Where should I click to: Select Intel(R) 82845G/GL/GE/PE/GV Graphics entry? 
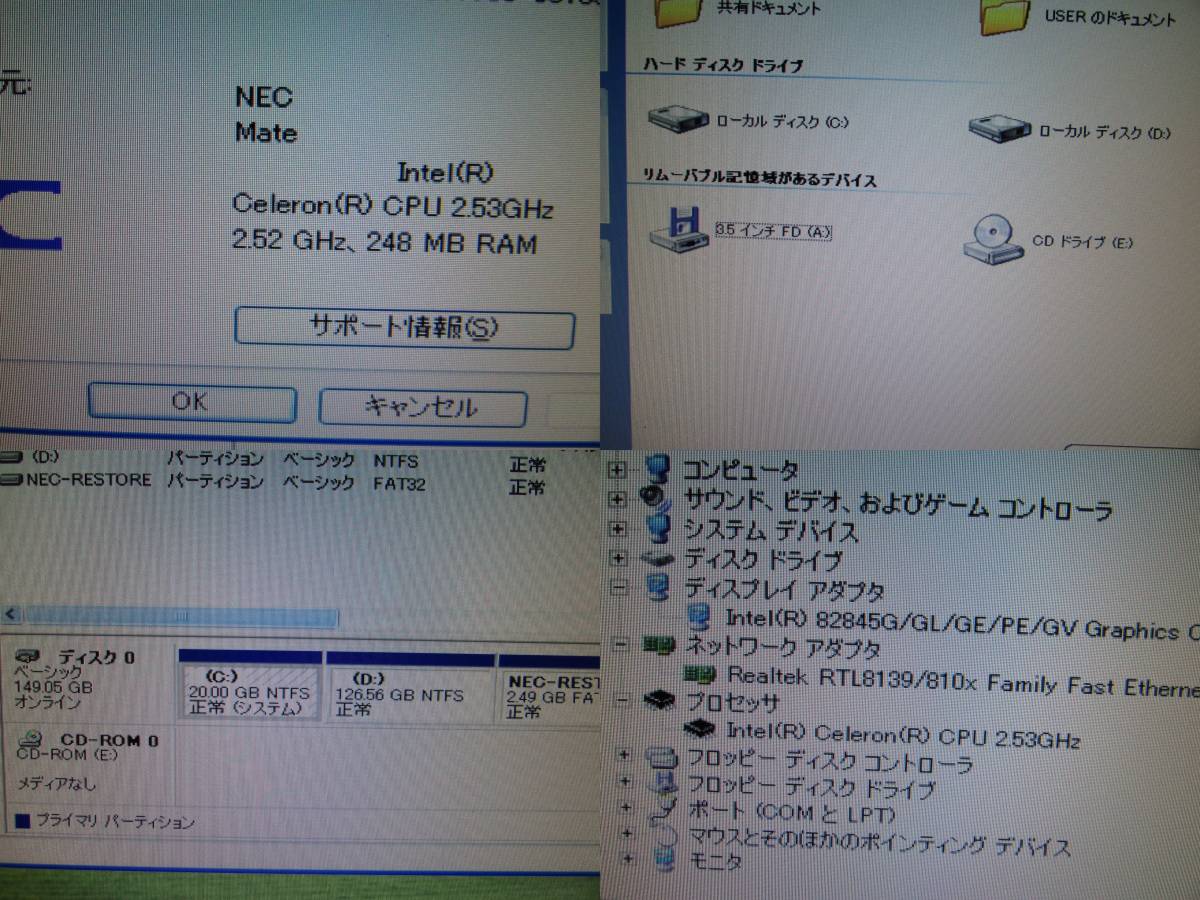point(962,626)
